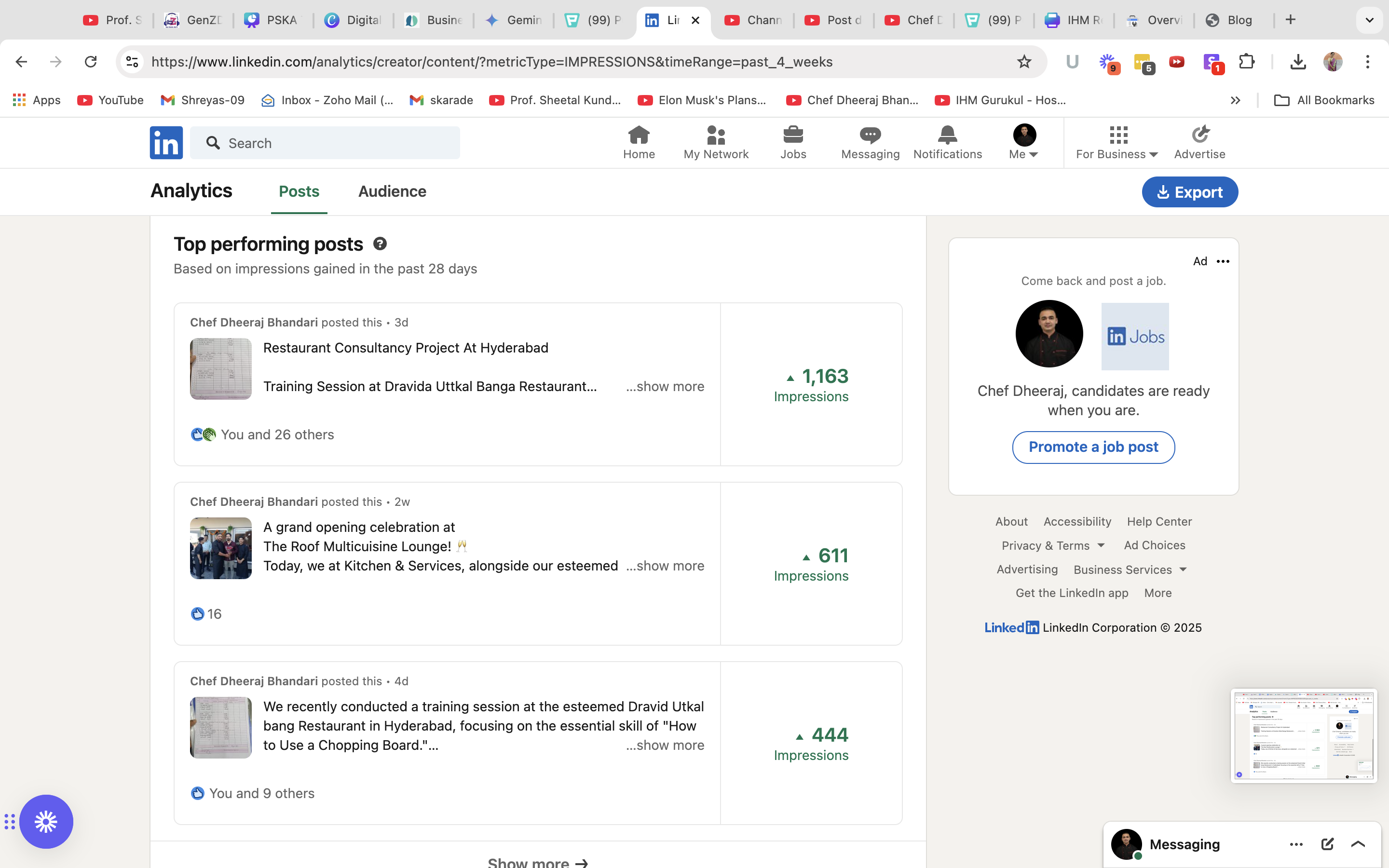Viewport: 1389px width, 868px height.
Task: Open Chrome three-dot menu
Action: [1368, 61]
